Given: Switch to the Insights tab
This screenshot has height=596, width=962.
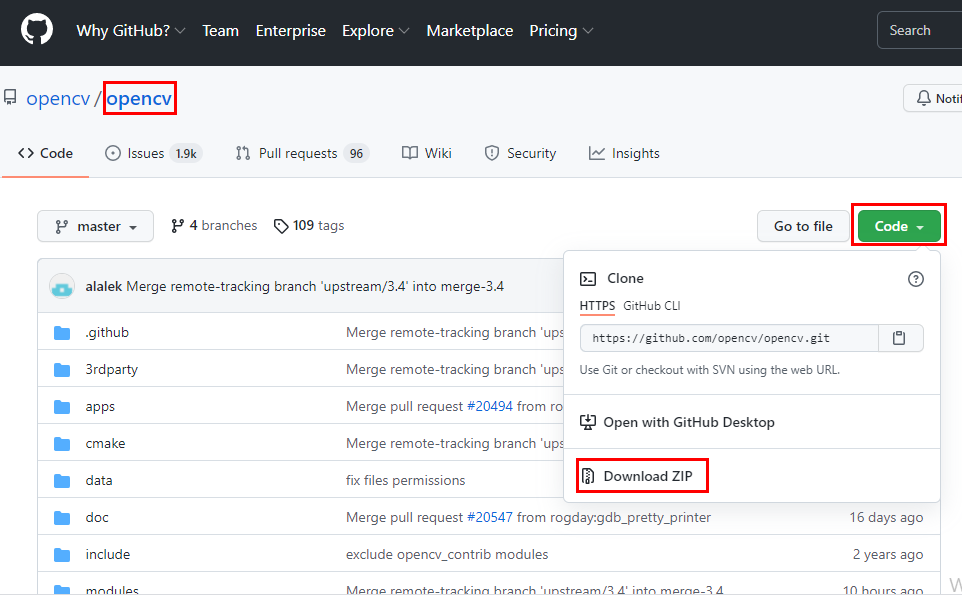Looking at the screenshot, I should (624, 153).
